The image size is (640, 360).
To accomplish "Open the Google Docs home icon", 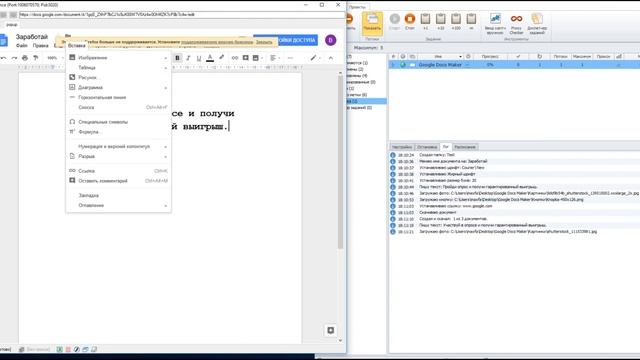I will pyautogui.click(x=4, y=40).
